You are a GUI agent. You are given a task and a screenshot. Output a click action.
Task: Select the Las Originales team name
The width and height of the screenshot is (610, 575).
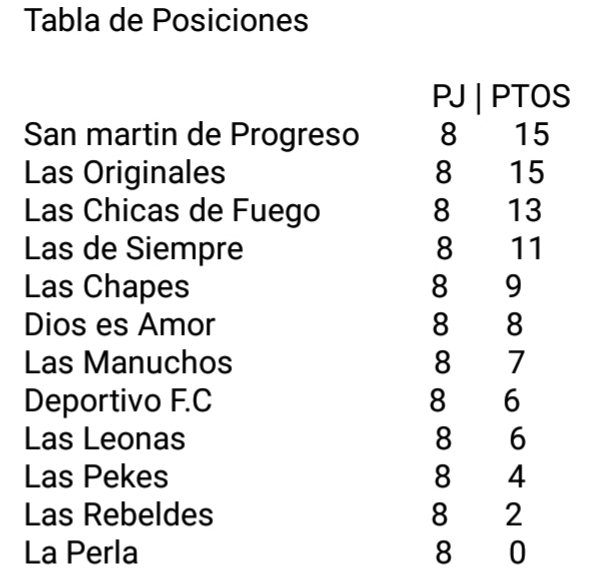coord(124,173)
